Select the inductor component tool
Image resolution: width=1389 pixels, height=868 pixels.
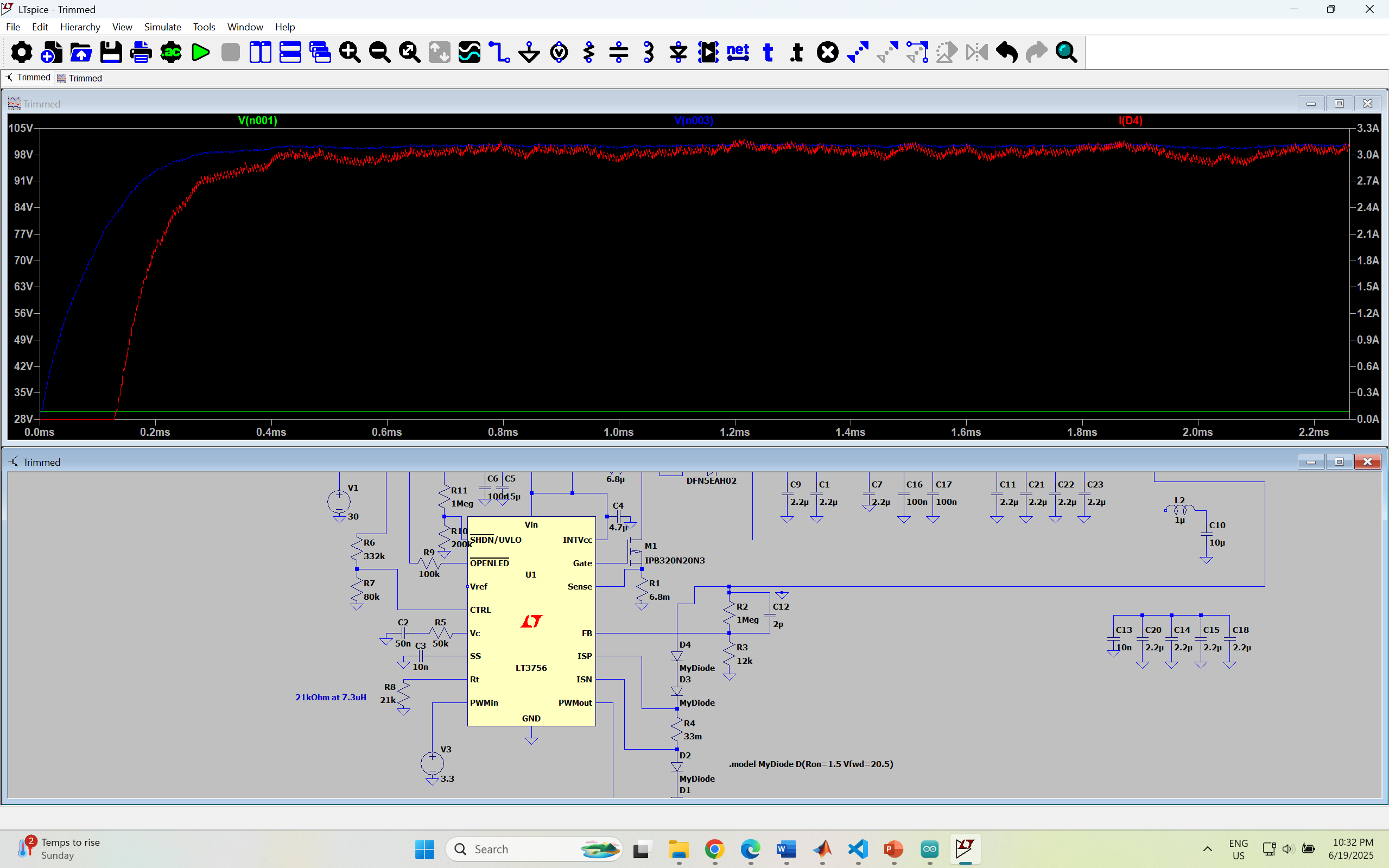click(x=649, y=53)
